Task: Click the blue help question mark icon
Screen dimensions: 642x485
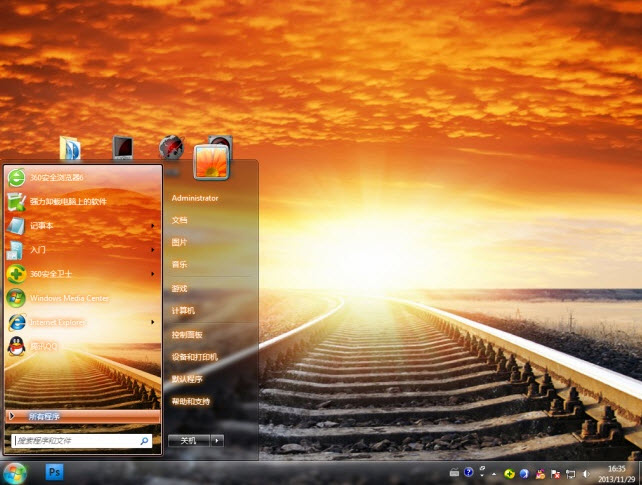Action: (469, 472)
